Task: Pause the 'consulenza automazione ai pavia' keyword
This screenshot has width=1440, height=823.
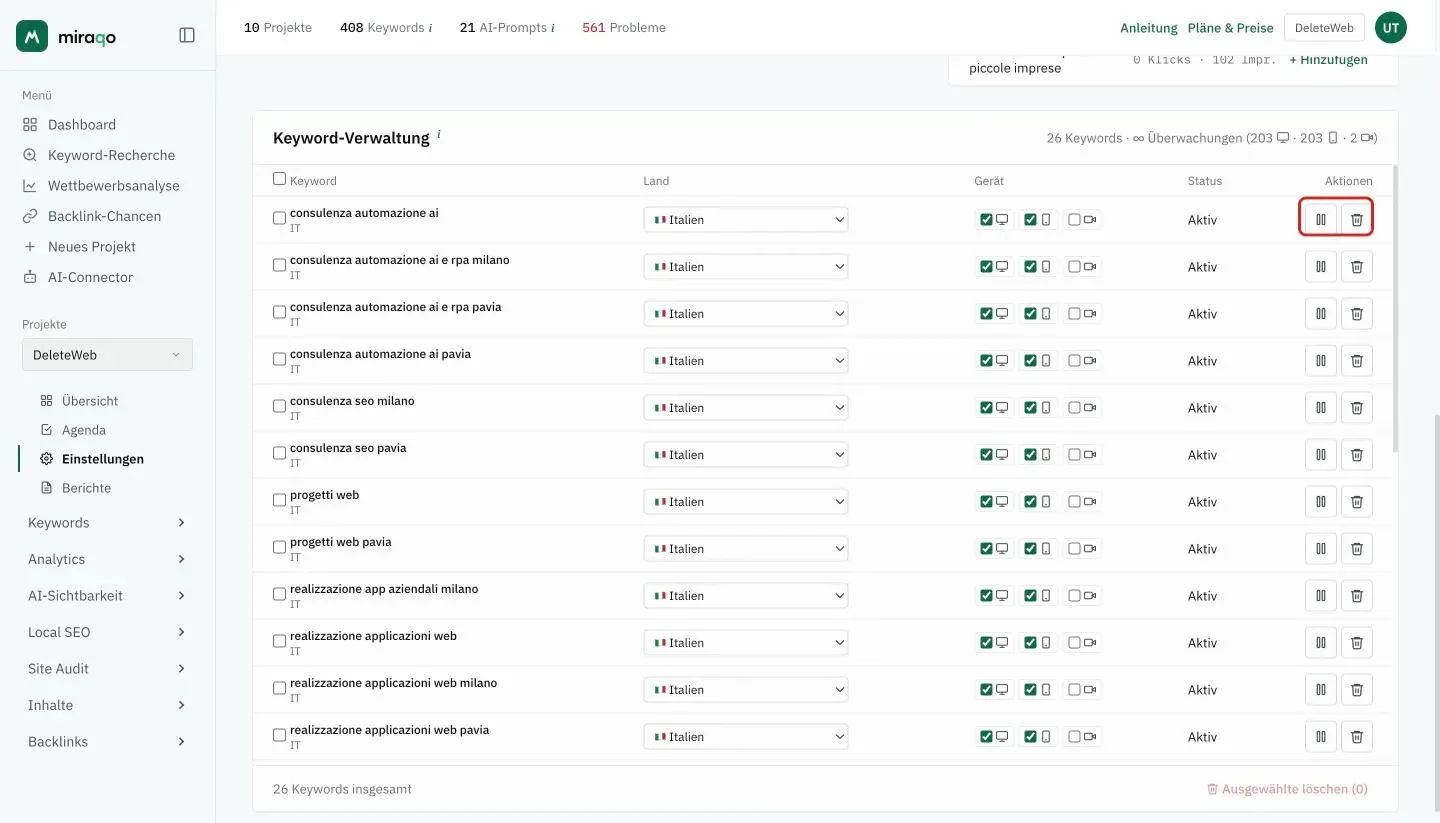Action: [1320, 360]
